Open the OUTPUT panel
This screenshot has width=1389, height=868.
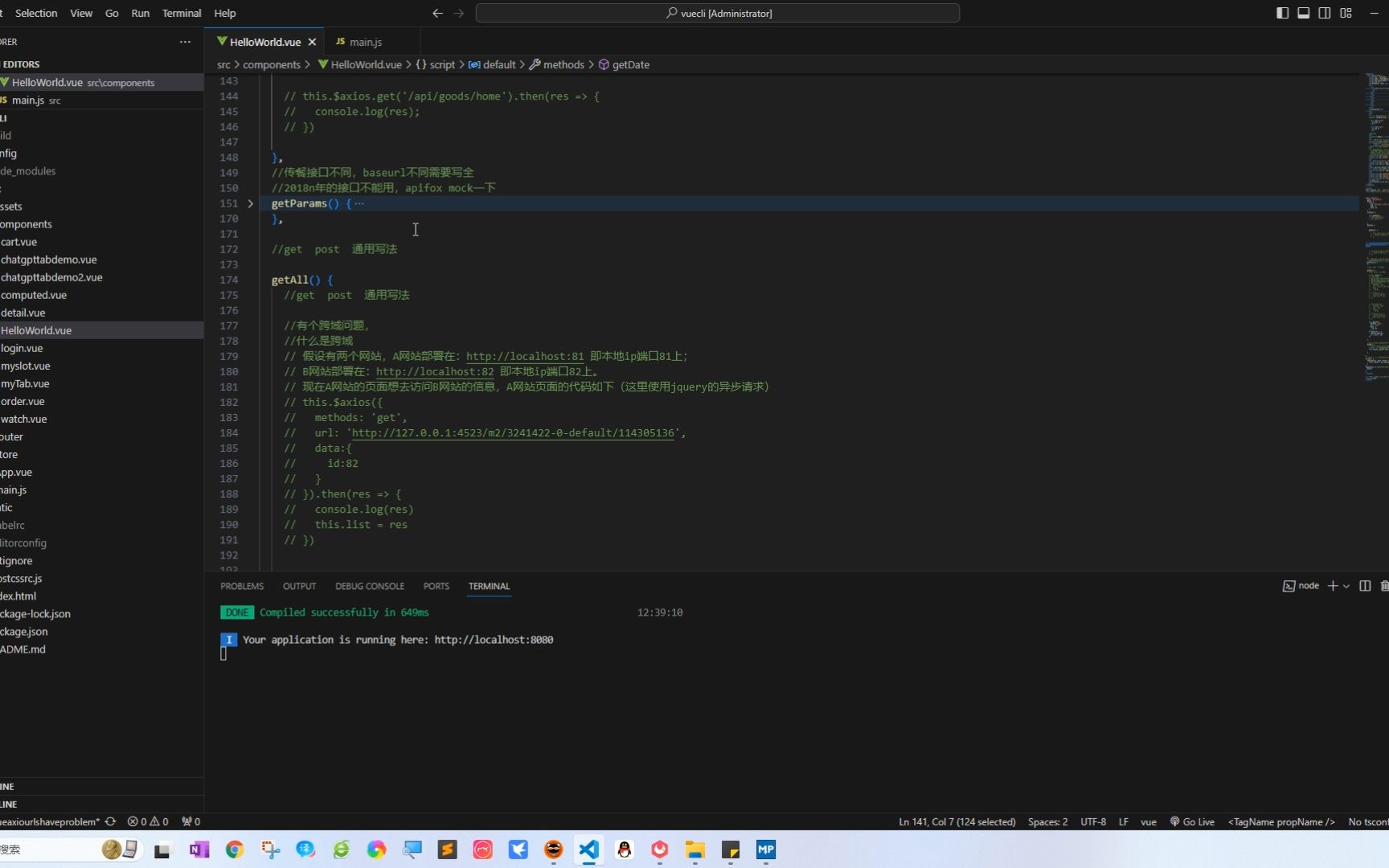(x=299, y=586)
